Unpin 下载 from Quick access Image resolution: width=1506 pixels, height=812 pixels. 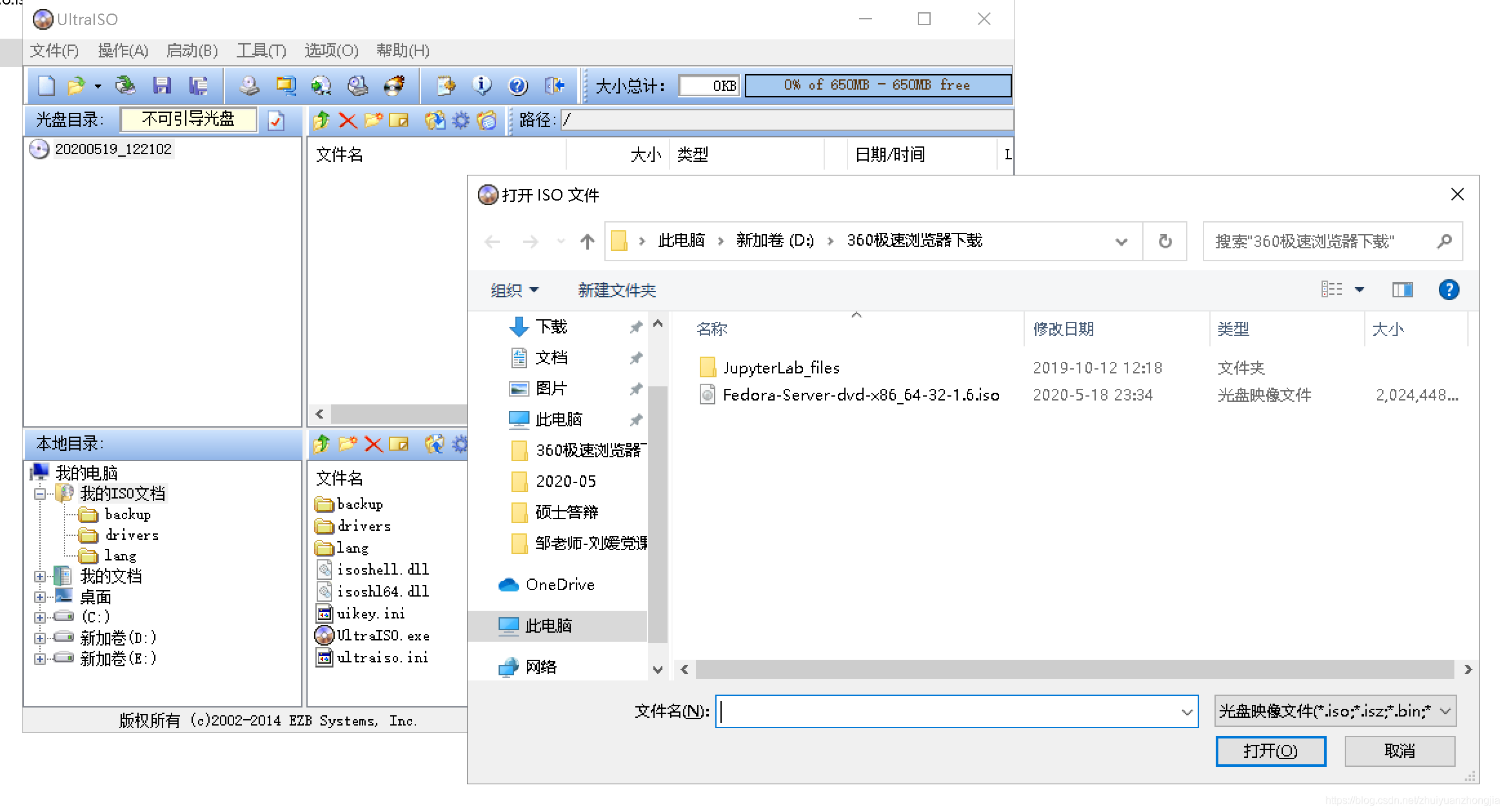(636, 327)
